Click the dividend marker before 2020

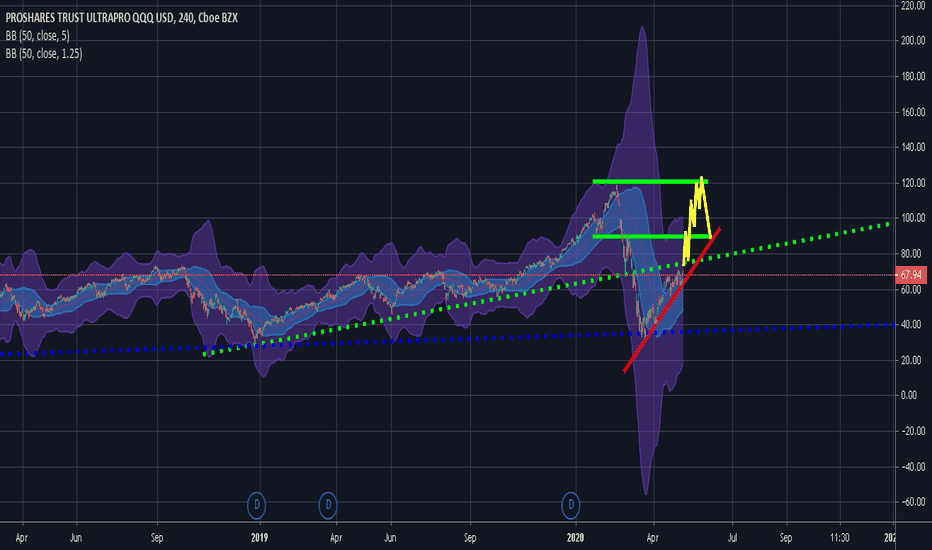571,505
